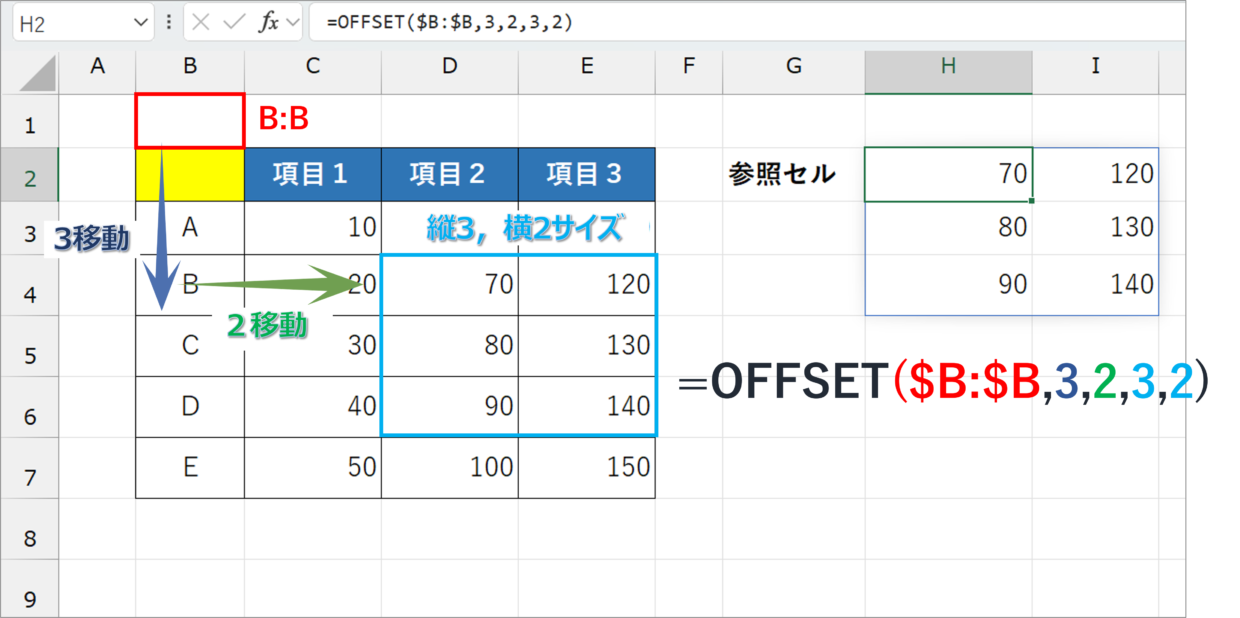The width and height of the screenshot is (1240, 618).
Task: Select the 項目１ header cell
Action: [313, 175]
